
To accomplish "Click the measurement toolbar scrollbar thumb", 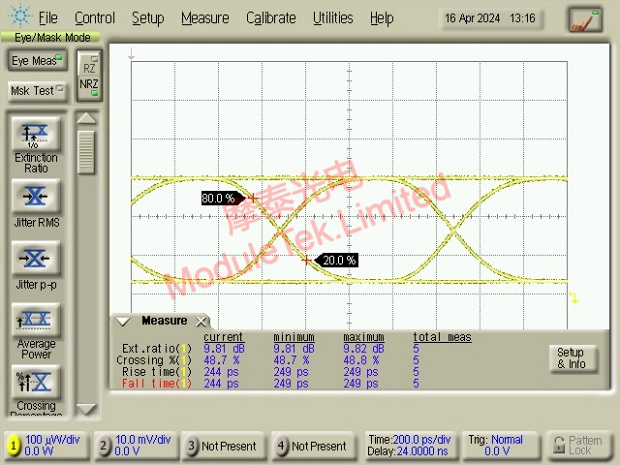I will pyautogui.click(x=86, y=152).
